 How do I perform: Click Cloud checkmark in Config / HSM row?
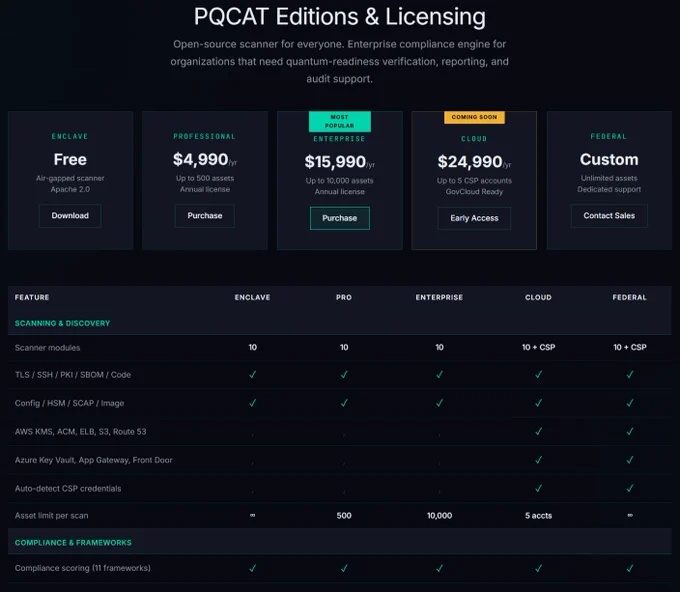(x=538, y=403)
